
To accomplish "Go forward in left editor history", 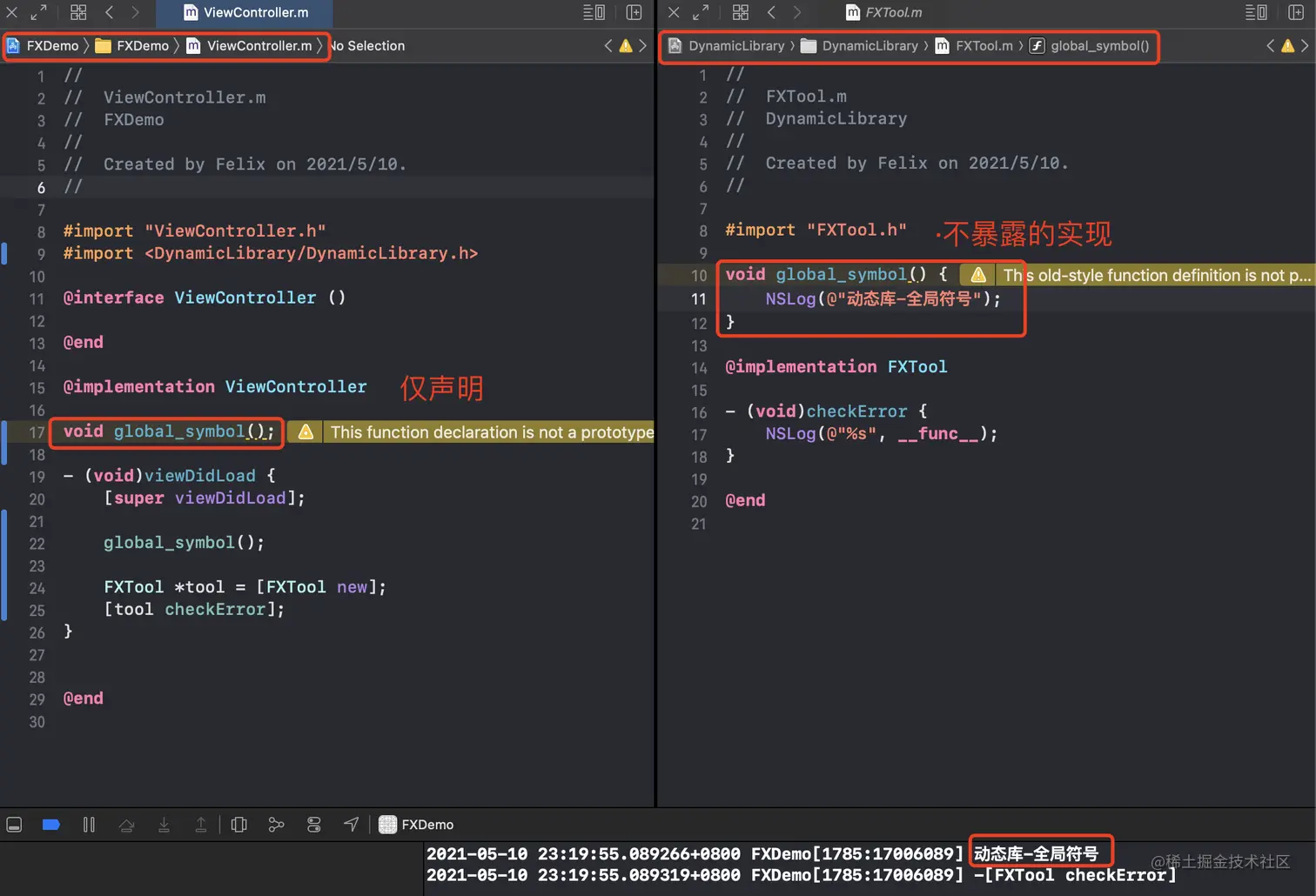I will tap(135, 12).
